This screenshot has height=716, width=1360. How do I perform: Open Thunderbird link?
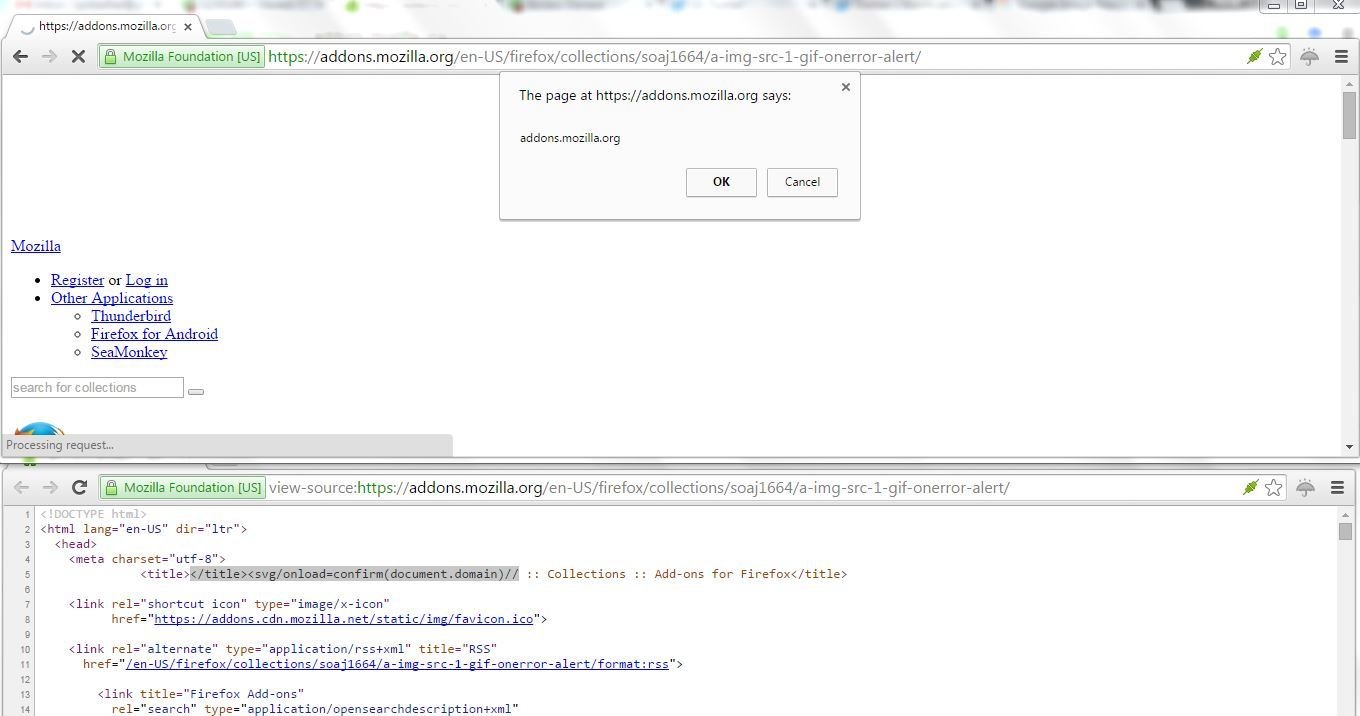pyautogui.click(x=131, y=316)
